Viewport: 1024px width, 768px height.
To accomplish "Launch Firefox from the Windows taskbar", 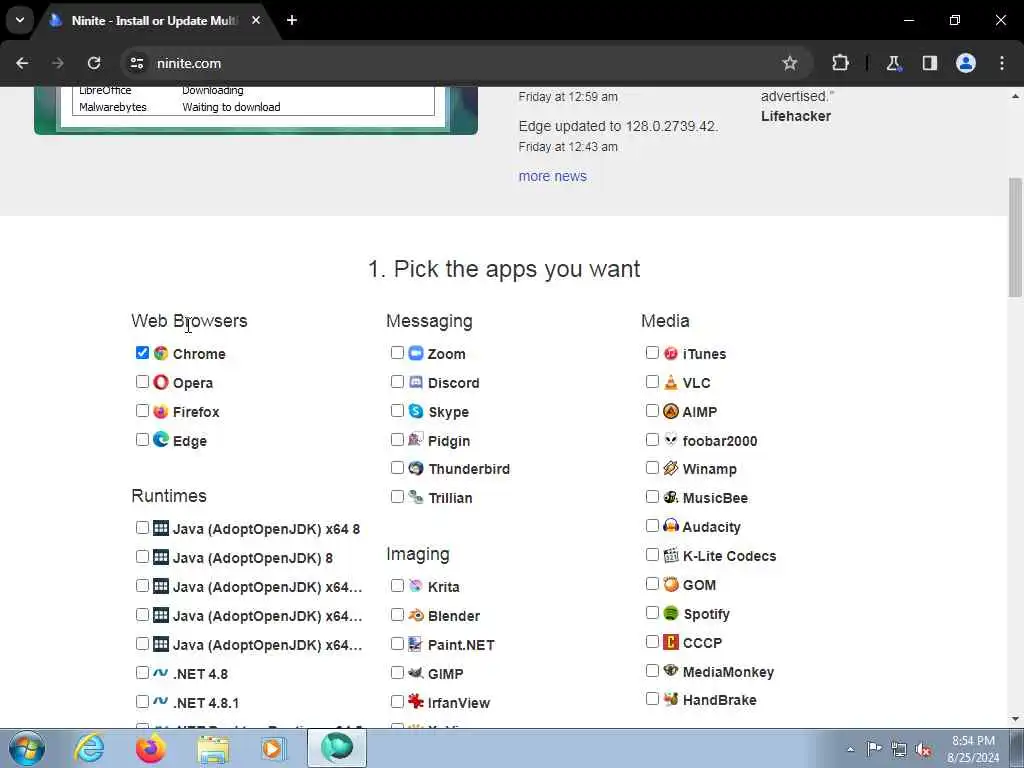I will point(150,748).
